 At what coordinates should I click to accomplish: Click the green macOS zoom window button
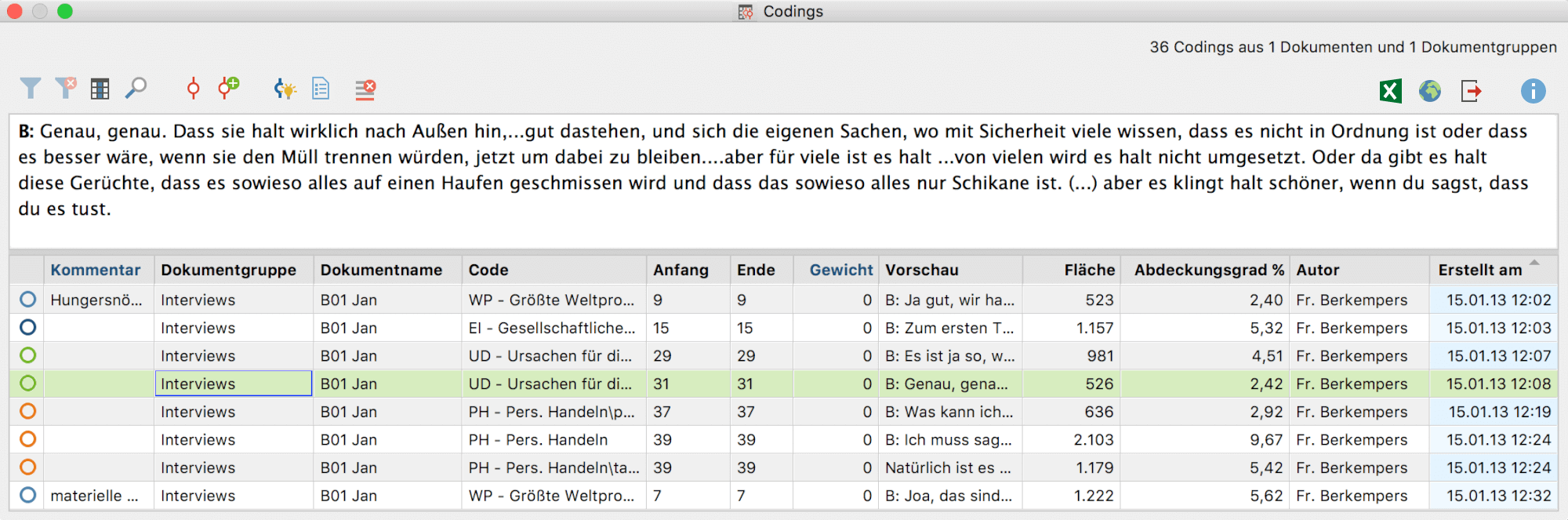tap(65, 11)
